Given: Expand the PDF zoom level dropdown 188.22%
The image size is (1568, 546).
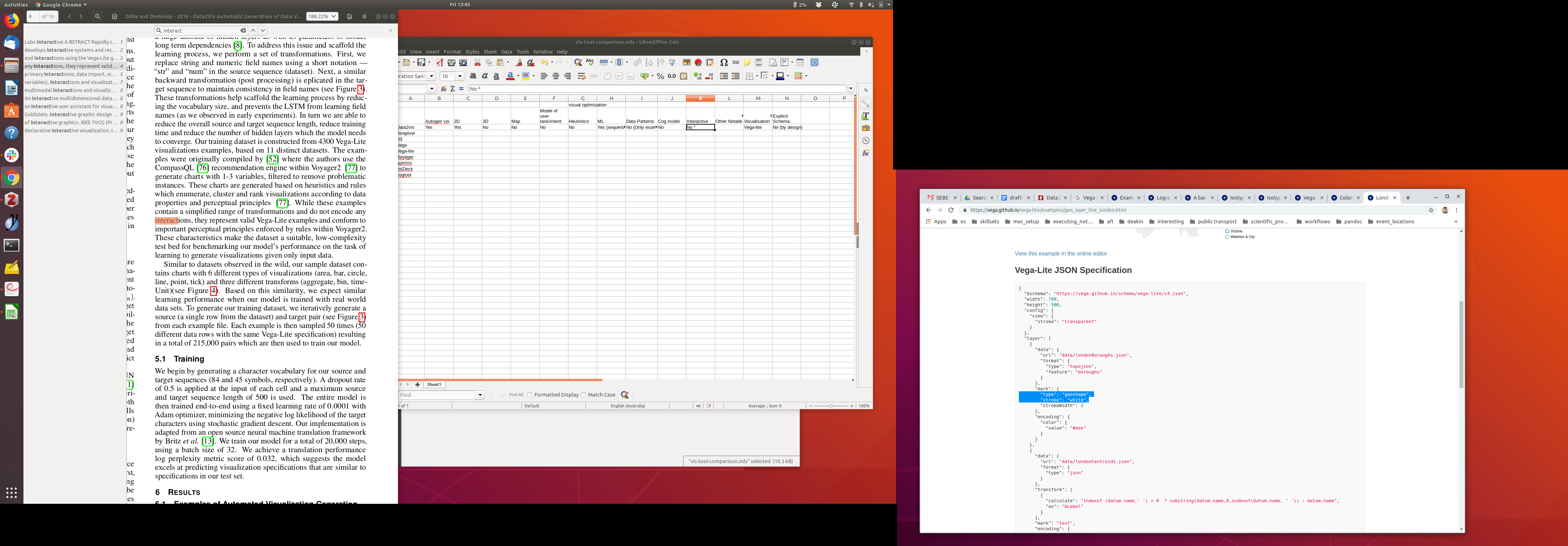Looking at the screenshot, I should click(334, 16).
